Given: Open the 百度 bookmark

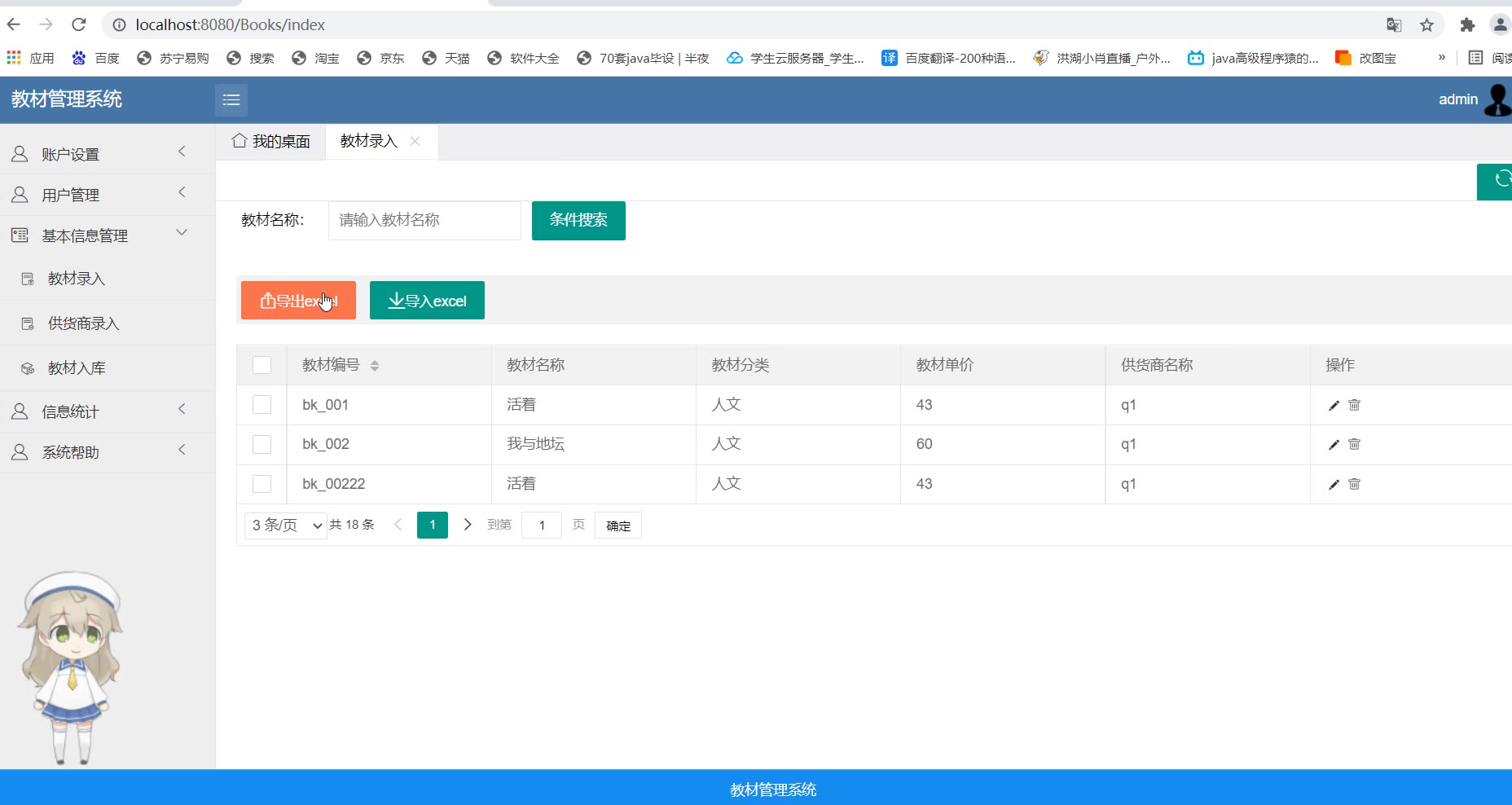Looking at the screenshot, I should pyautogui.click(x=96, y=58).
